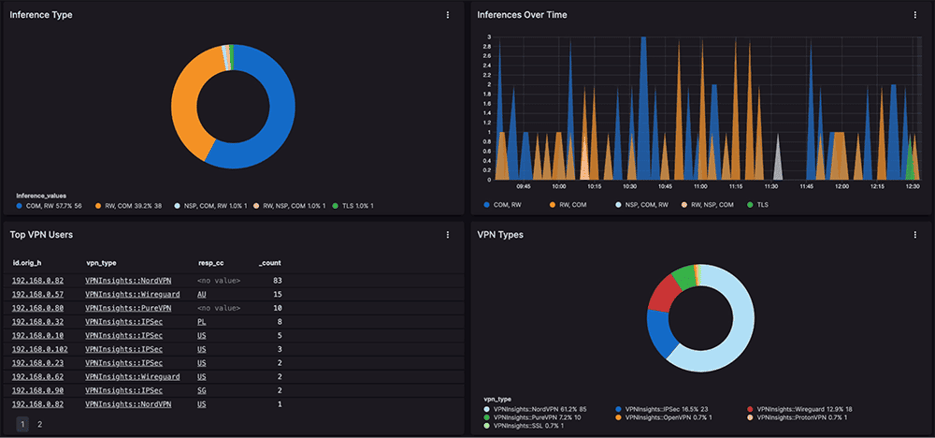935x438 pixels.
Task: Toggle the COM, RW 57.7% legend entry
Action: pyautogui.click(x=51, y=205)
